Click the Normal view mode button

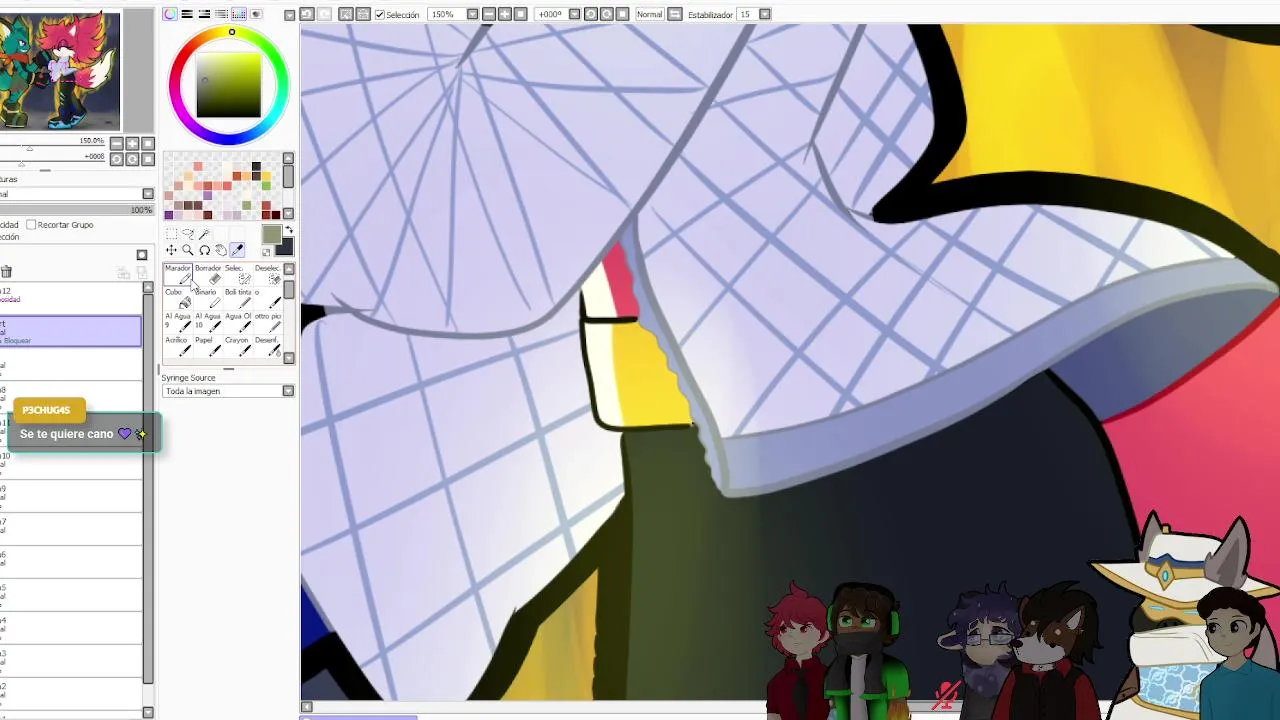pyautogui.click(x=650, y=14)
